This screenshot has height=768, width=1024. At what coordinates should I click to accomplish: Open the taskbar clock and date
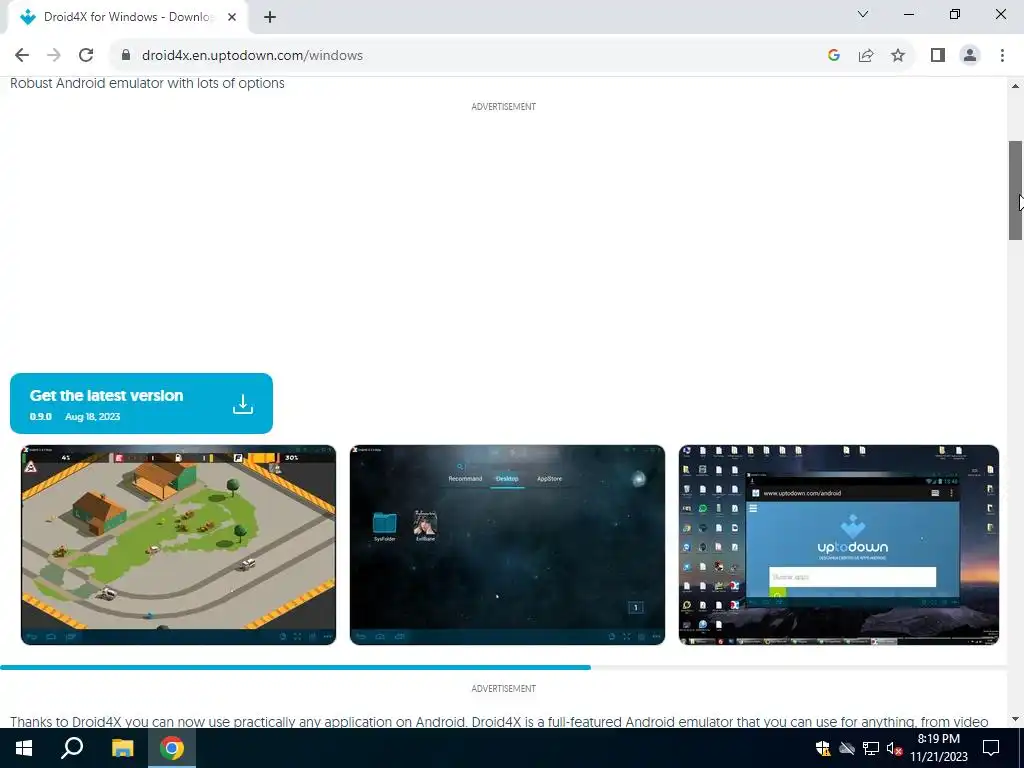point(938,748)
